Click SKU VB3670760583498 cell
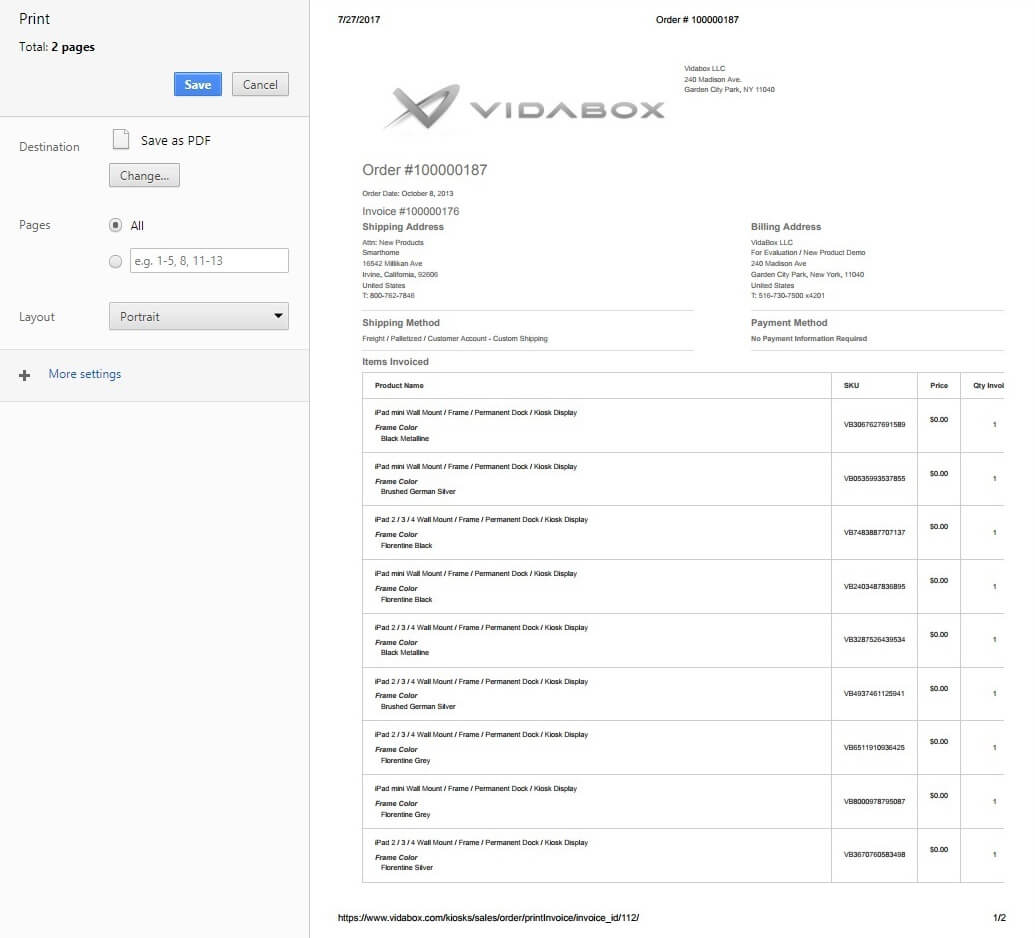Viewport: 1035px width, 938px height. (x=874, y=855)
